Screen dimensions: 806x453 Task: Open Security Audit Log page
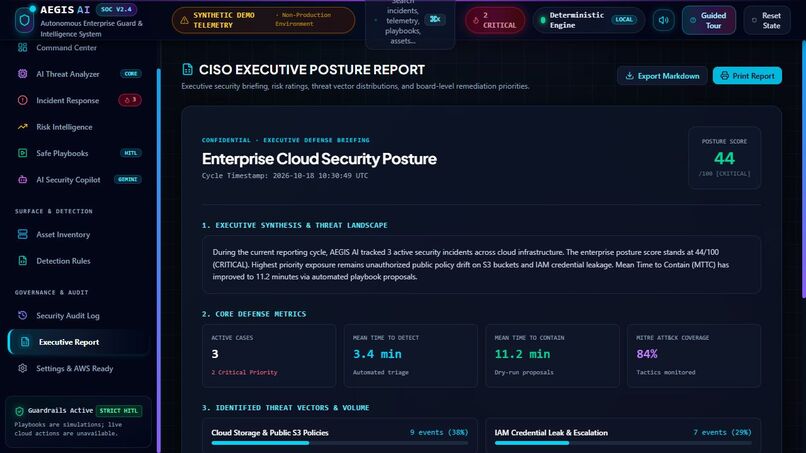[78, 315]
